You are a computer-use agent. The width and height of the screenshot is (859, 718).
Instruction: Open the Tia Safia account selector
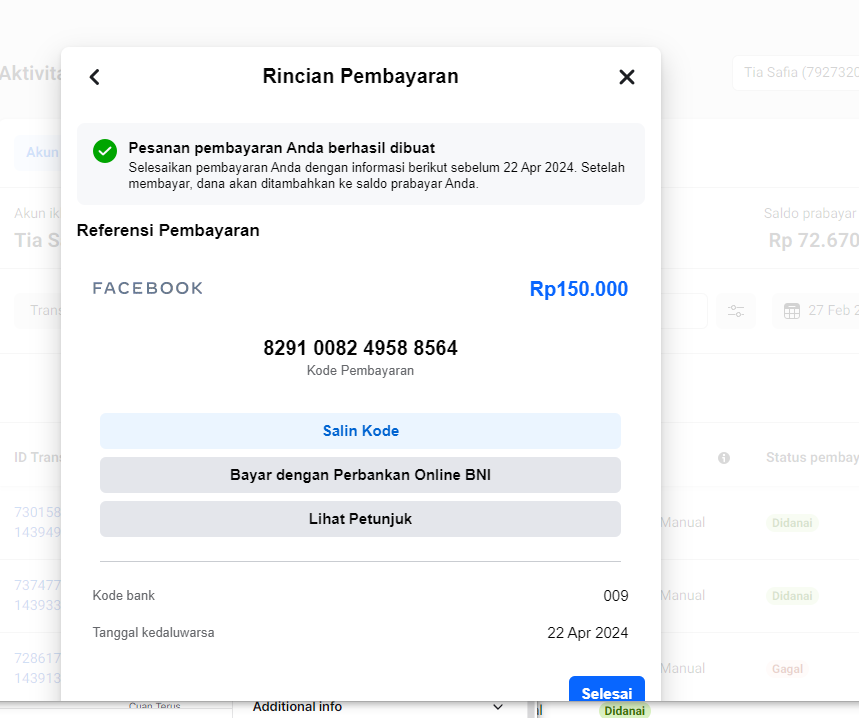click(796, 72)
